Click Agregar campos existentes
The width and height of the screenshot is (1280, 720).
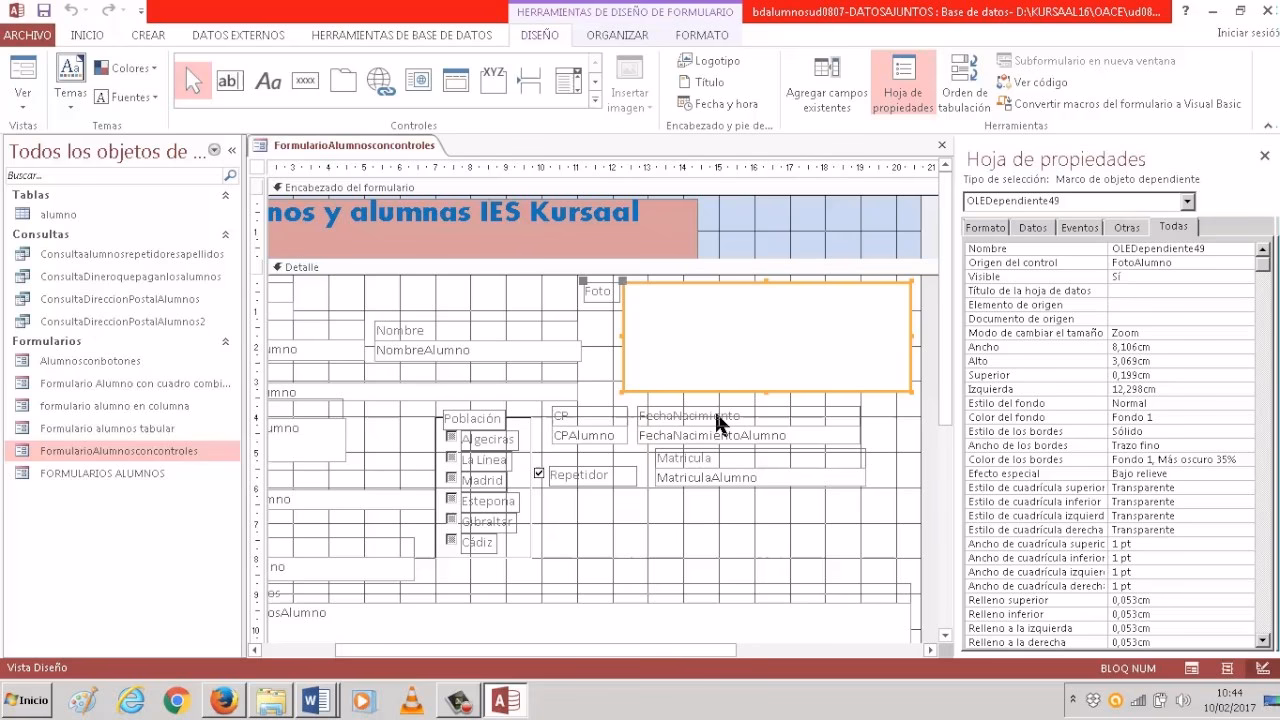click(827, 85)
